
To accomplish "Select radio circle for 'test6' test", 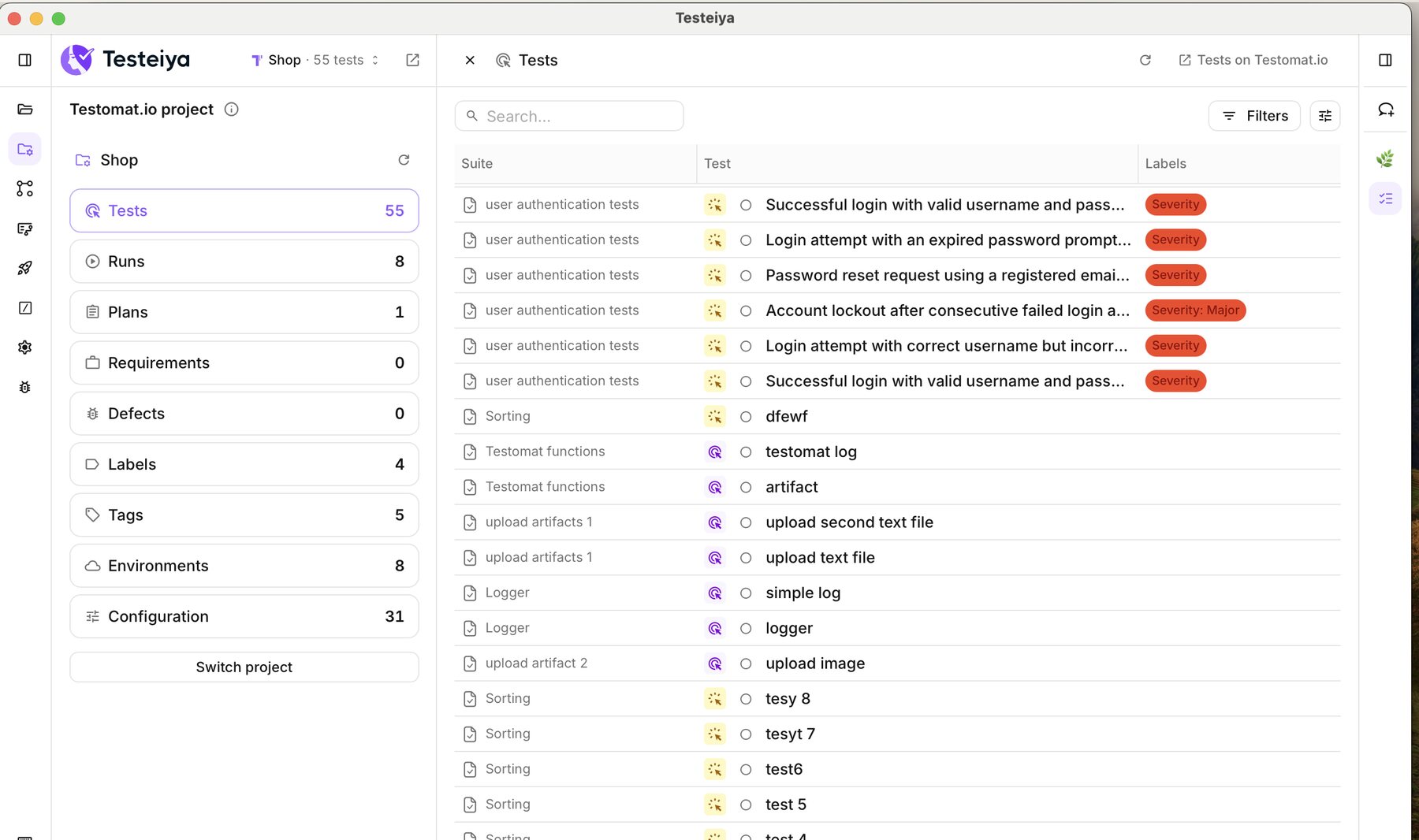I will [x=746, y=770].
